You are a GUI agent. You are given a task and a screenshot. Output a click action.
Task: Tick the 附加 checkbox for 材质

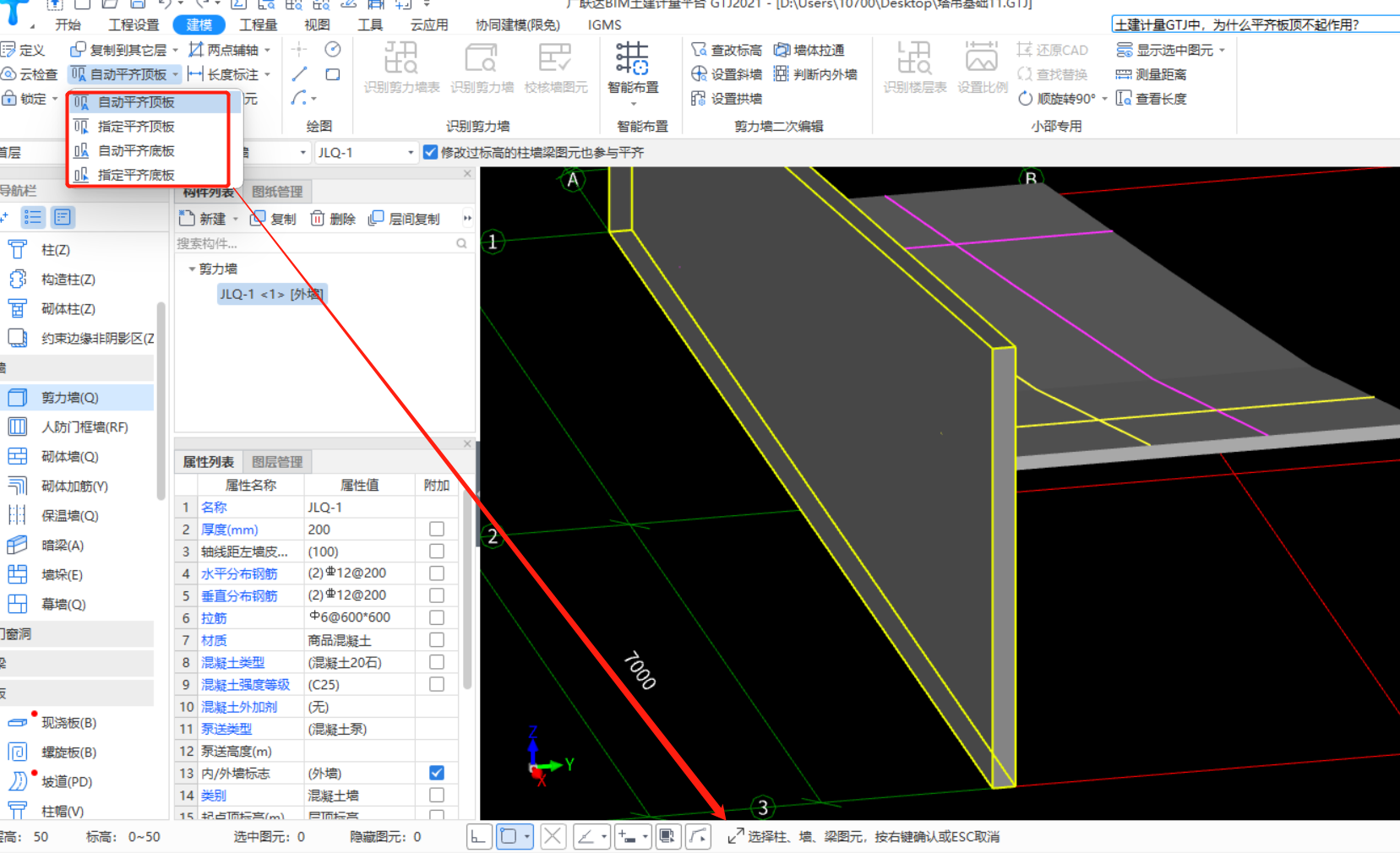(437, 639)
